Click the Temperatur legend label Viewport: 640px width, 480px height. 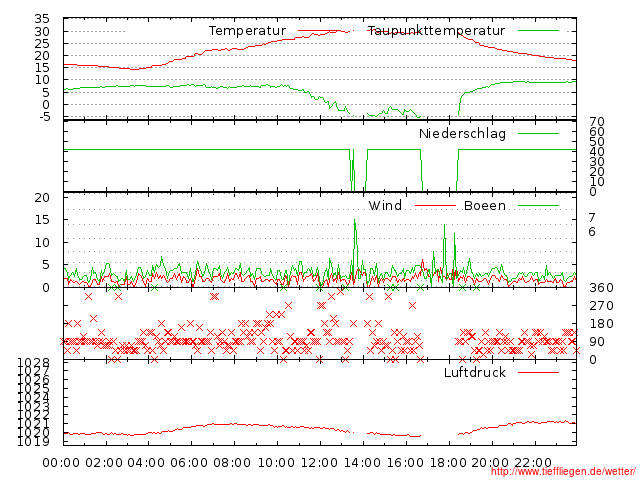point(247,31)
